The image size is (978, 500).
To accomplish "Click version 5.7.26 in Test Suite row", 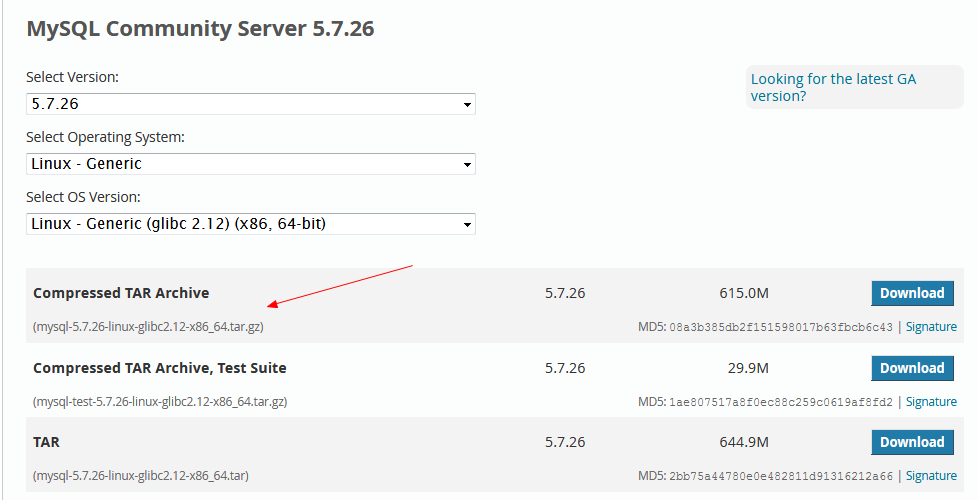I will coord(565,368).
